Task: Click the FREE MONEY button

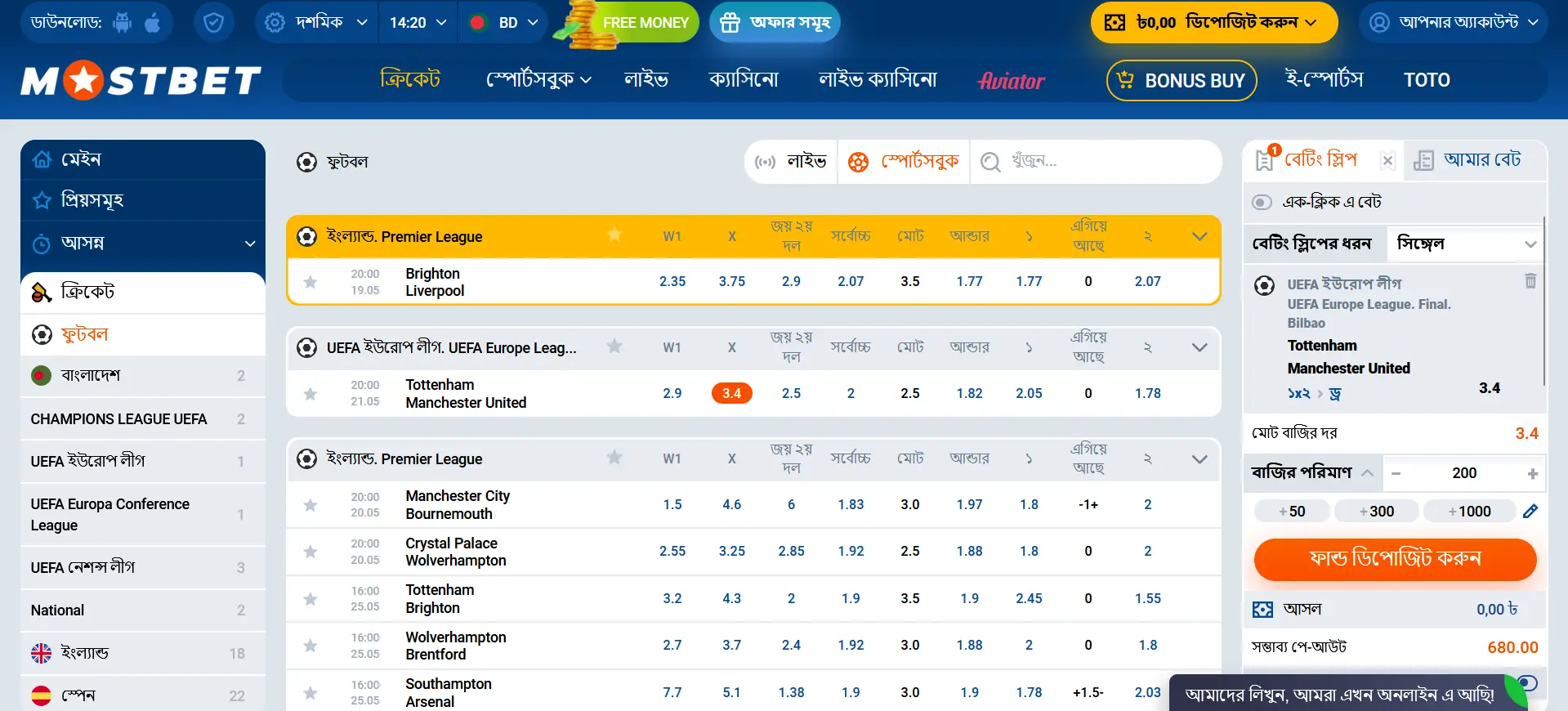Action: pyautogui.click(x=625, y=22)
